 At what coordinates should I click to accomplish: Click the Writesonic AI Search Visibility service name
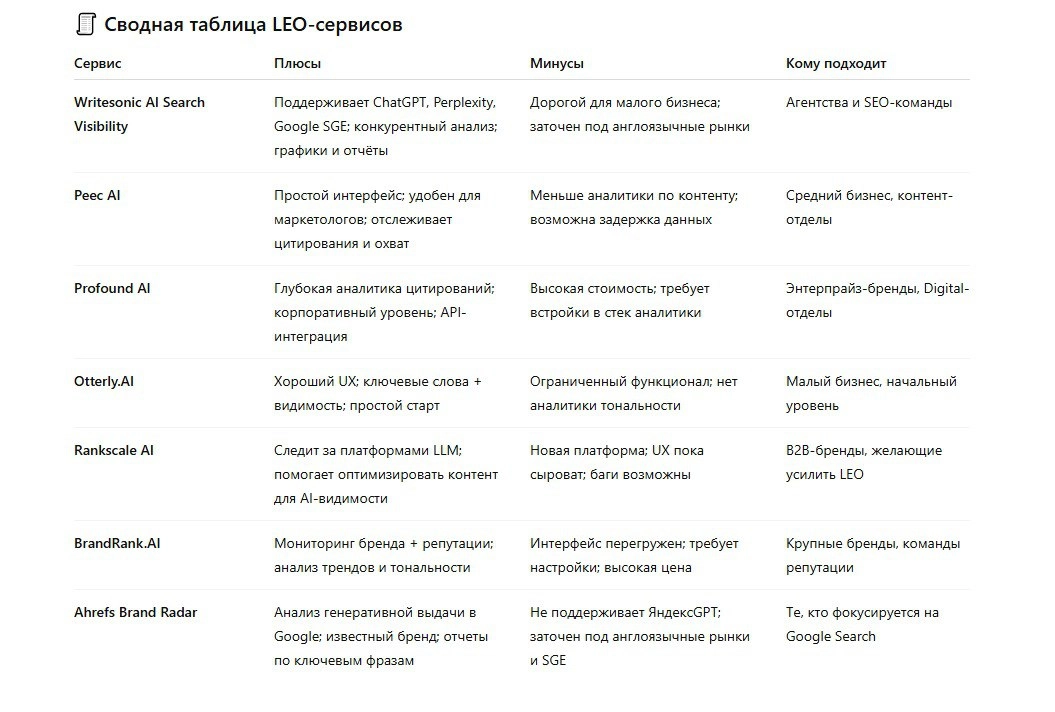(139, 114)
